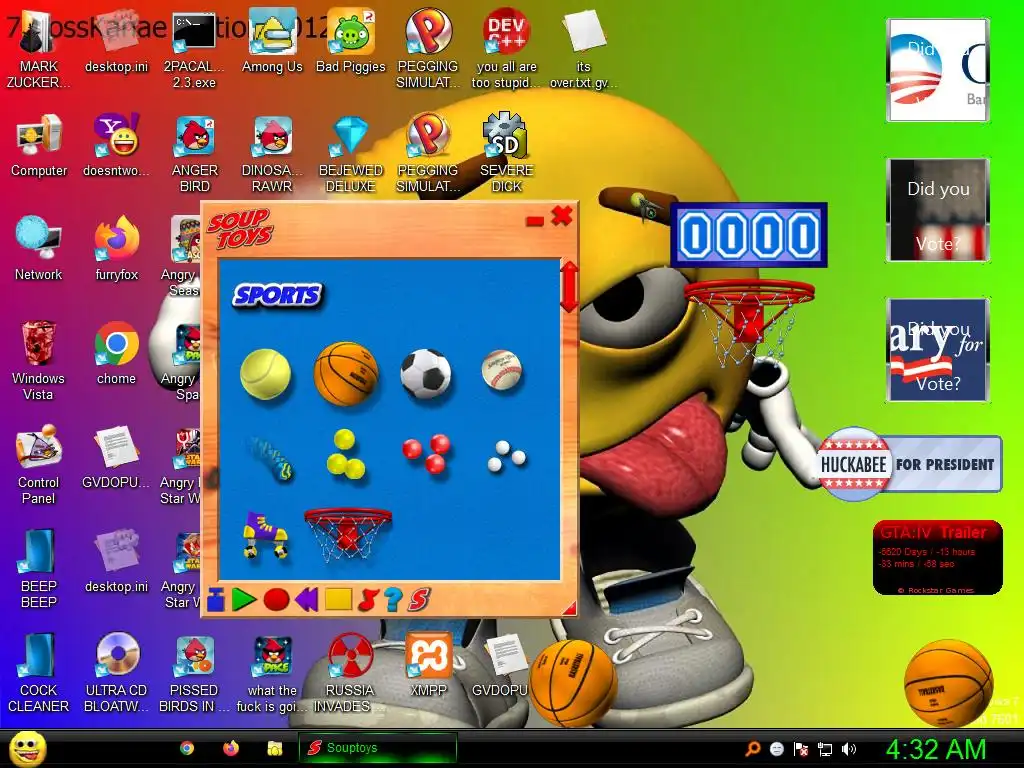Viewport: 1024px width, 768px height.
Task: Click the volume speaker tray icon
Action: pos(849,749)
